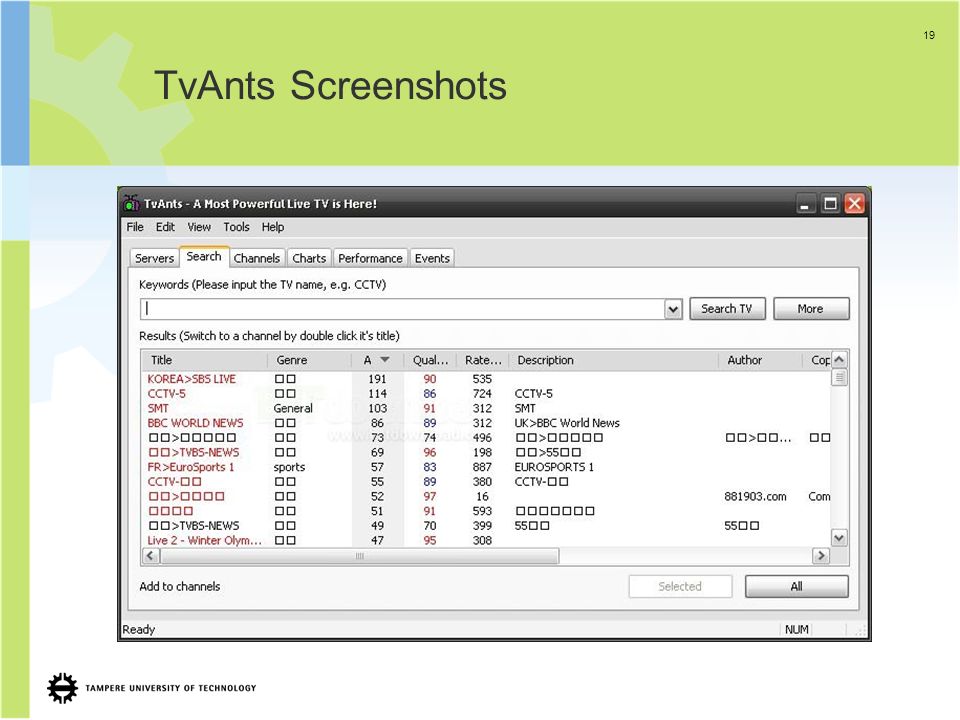The height and width of the screenshot is (720, 960).
Task: Click the A column sort arrow header
Action: (378, 360)
